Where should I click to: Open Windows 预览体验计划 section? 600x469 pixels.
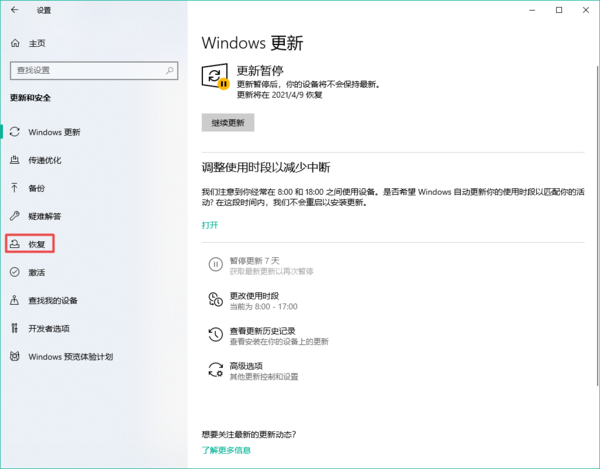tap(71, 357)
